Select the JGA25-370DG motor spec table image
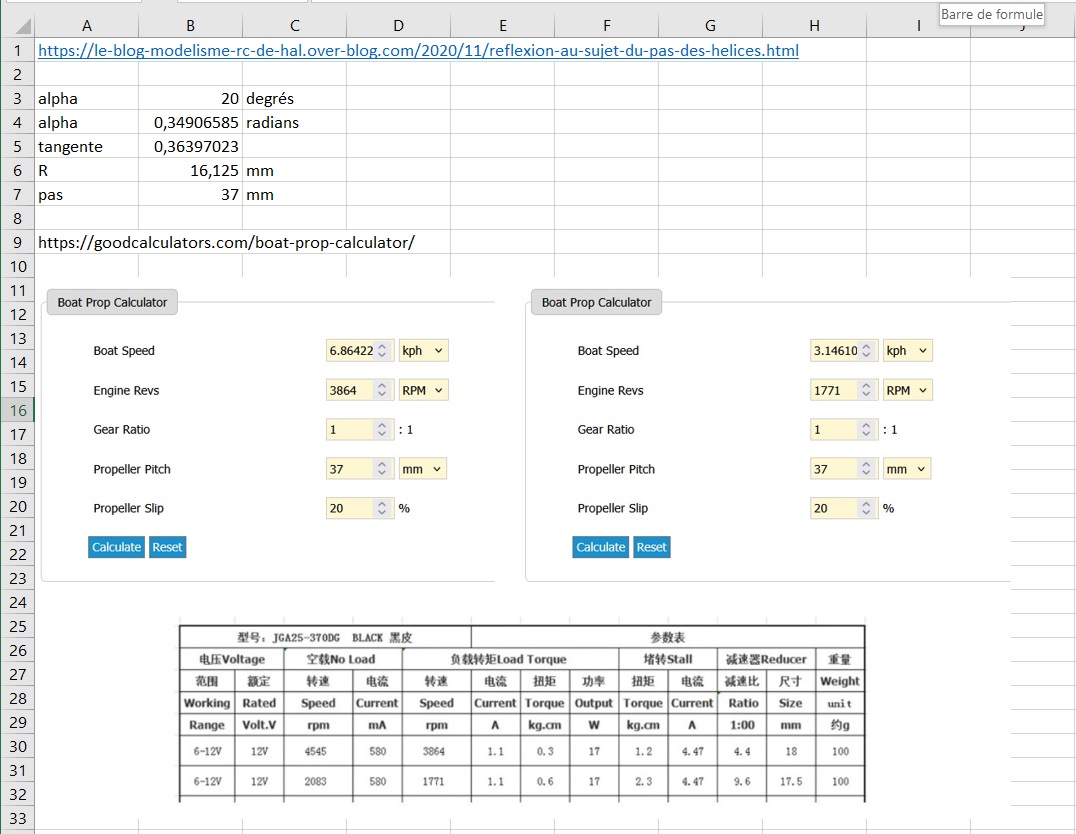Viewport: 1076px width, 834px height. [x=521, y=712]
